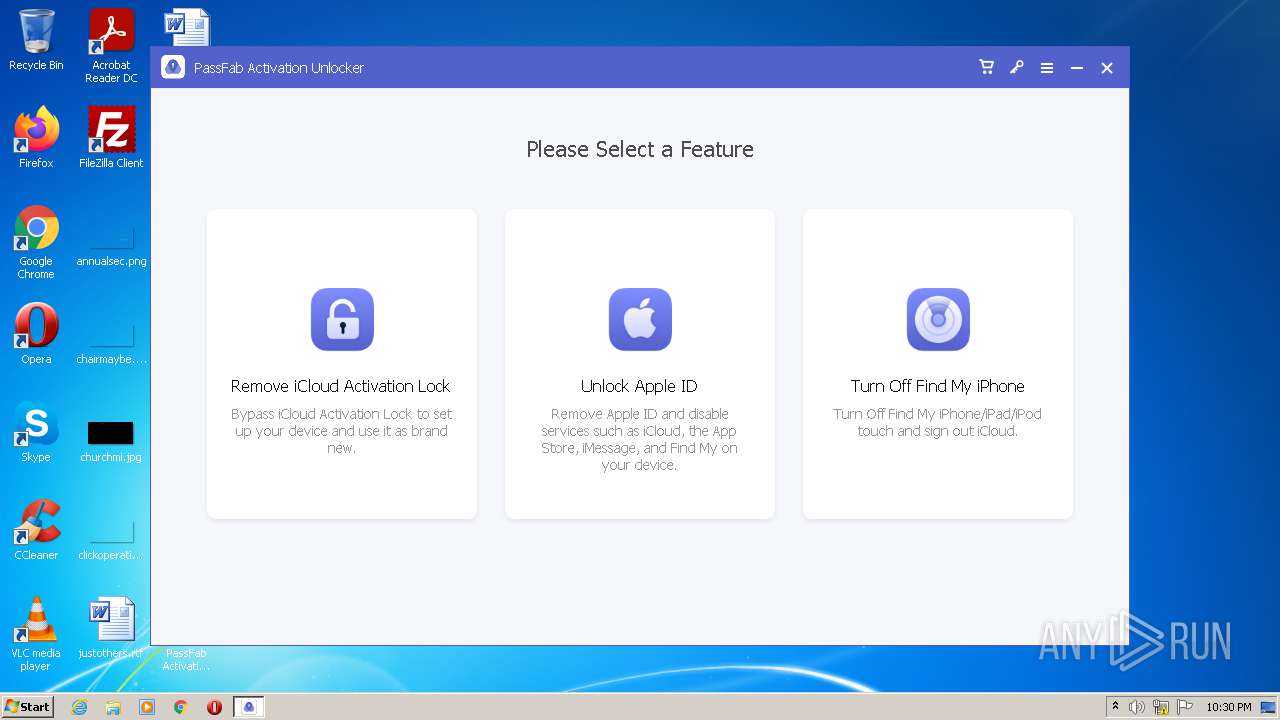Minimize the PassFab Activation Unlocker window

tap(1077, 68)
